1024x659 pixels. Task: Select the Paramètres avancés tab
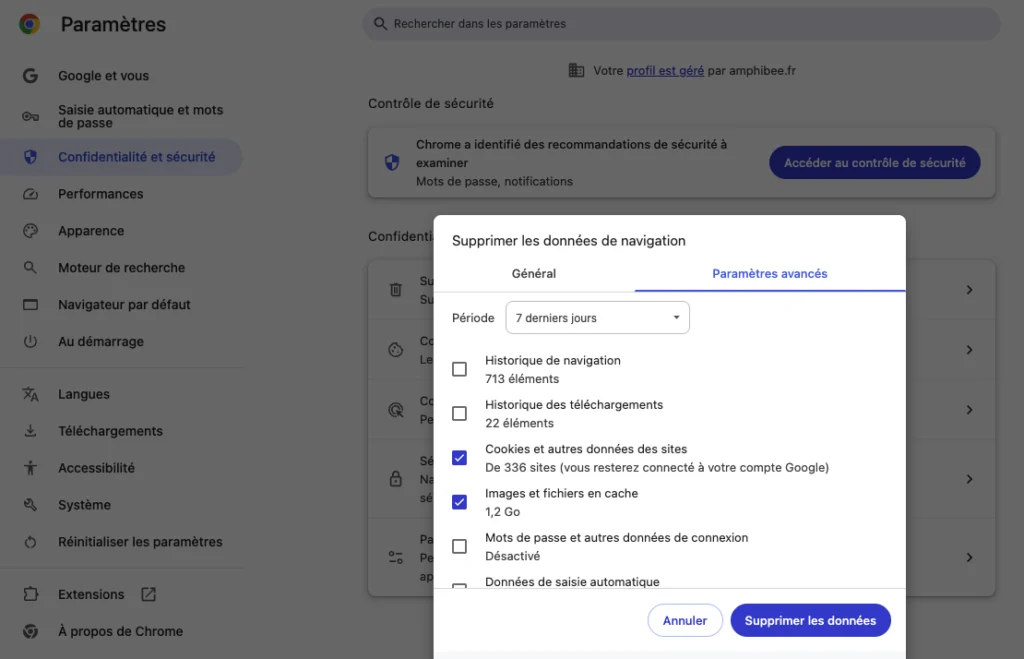tap(770, 274)
